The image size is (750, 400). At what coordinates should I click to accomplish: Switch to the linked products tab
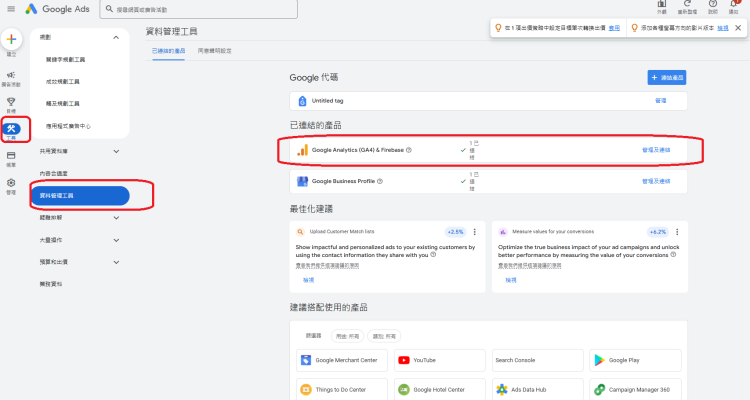[x=168, y=51]
